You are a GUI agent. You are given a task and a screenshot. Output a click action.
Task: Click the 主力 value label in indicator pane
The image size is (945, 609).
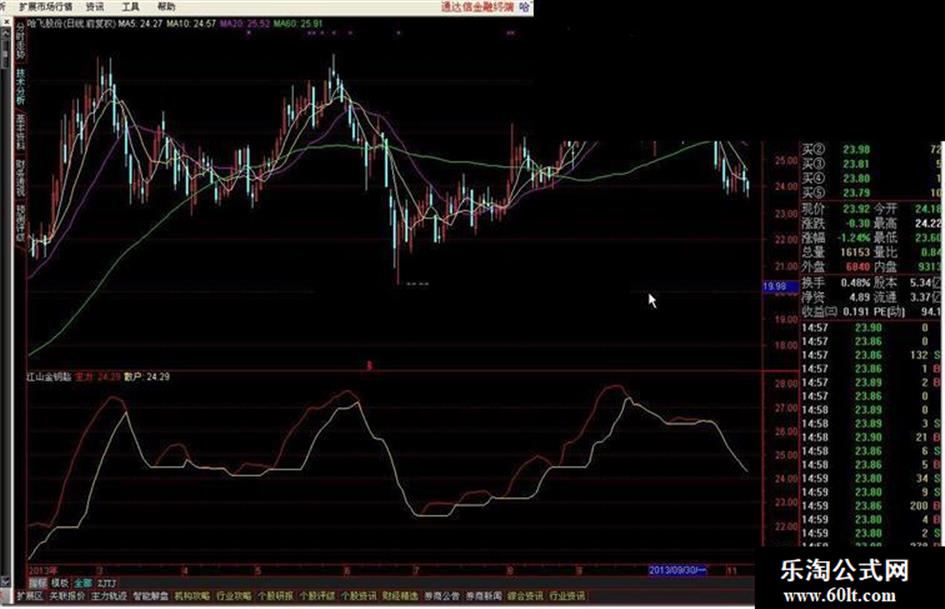[98, 377]
